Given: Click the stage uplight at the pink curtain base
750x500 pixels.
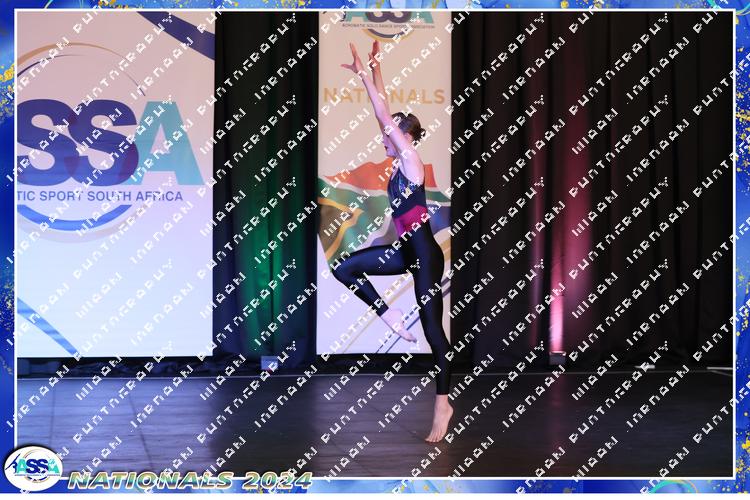Looking at the screenshot, I should [558, 356].
